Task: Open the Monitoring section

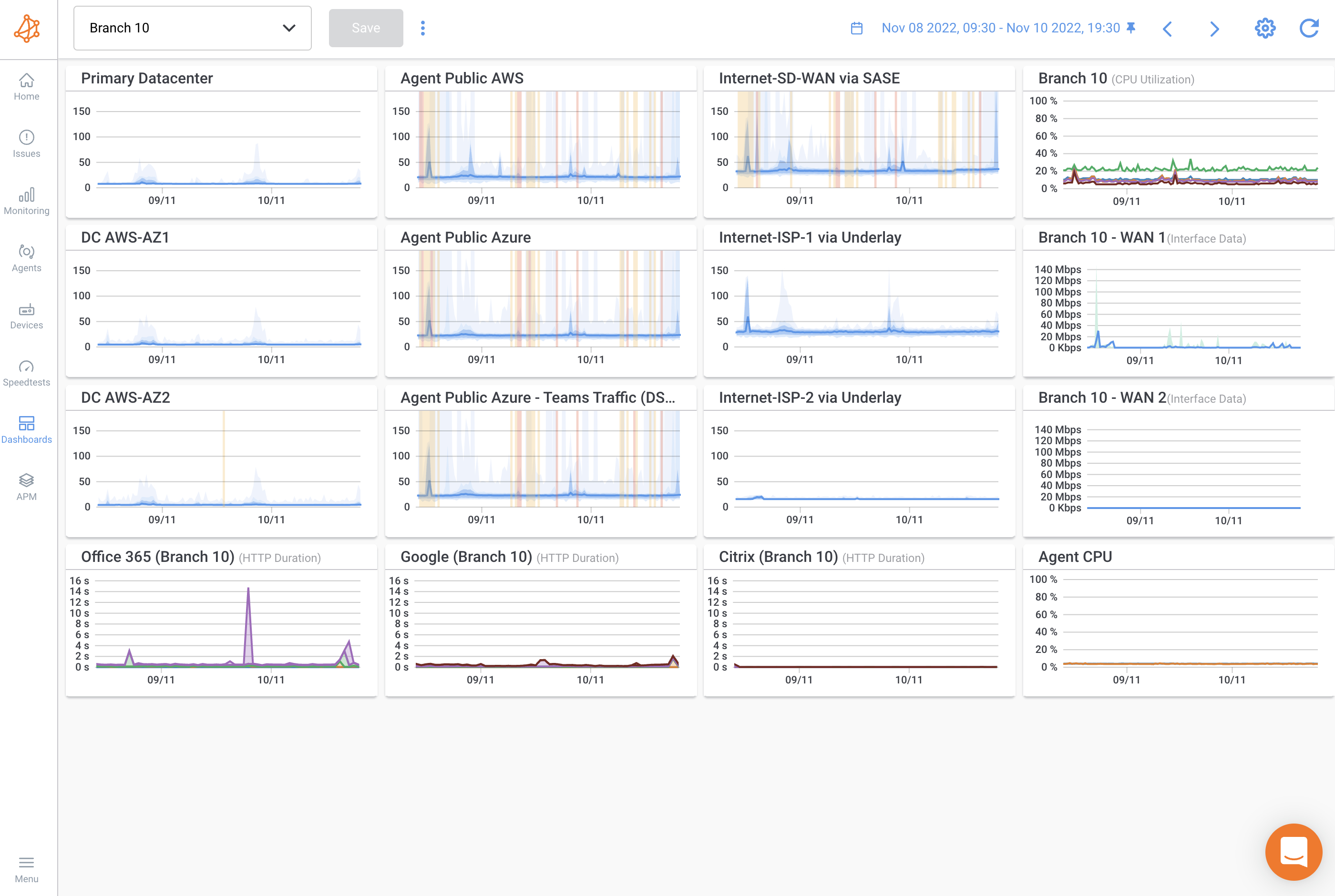Action: [x=26, y=200]
